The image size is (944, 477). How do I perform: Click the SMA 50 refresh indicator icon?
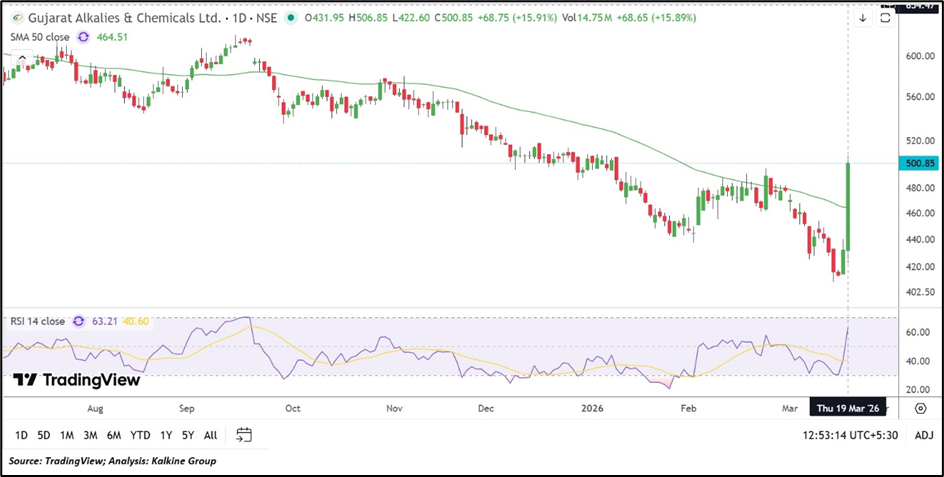click(x=83, y=36)
